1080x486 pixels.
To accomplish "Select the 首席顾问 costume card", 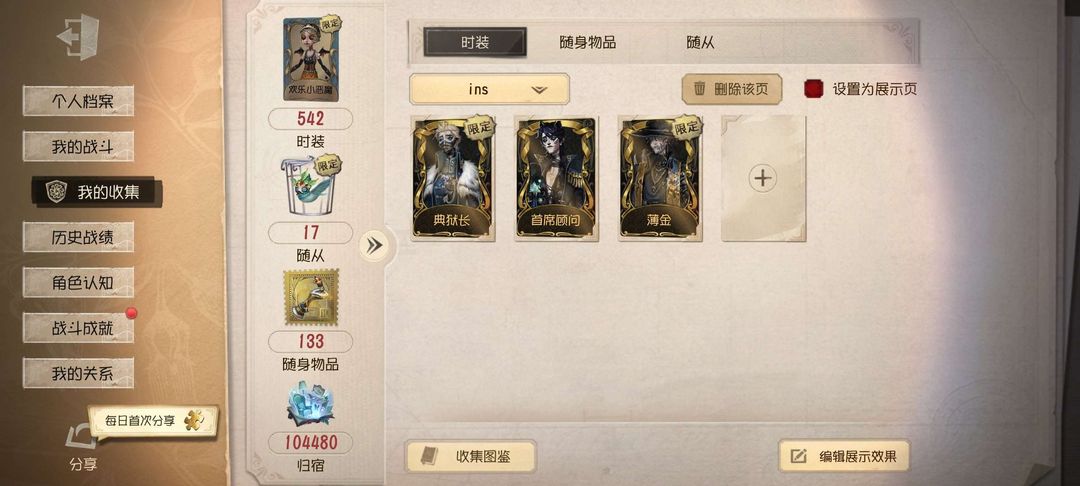I will tap(557, 178).
